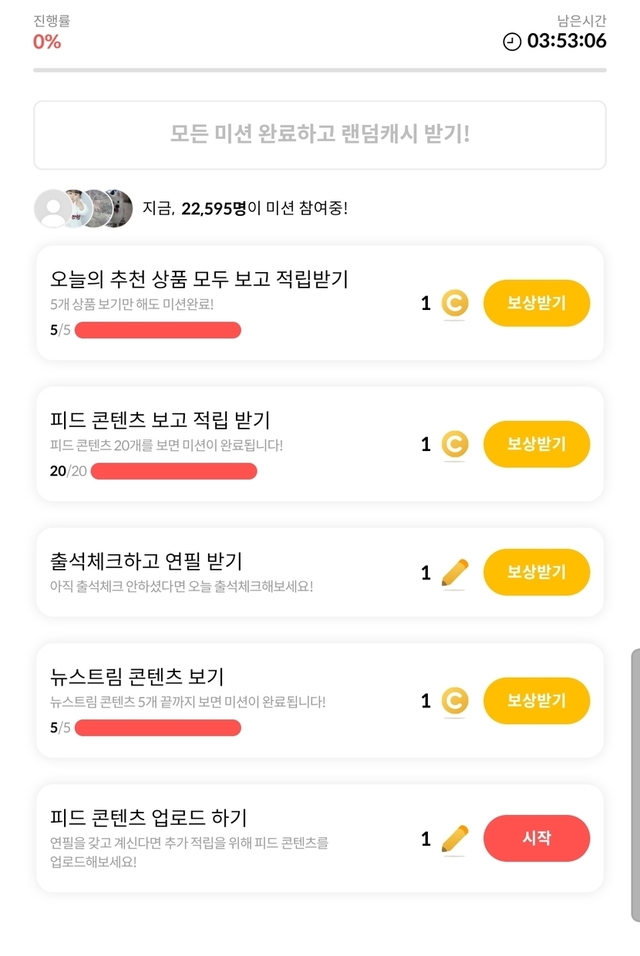Tap the coin icon for newsstream content mission
Image resolution: width=640 pixels, height=956 pixels.
(x=455, y=701)
